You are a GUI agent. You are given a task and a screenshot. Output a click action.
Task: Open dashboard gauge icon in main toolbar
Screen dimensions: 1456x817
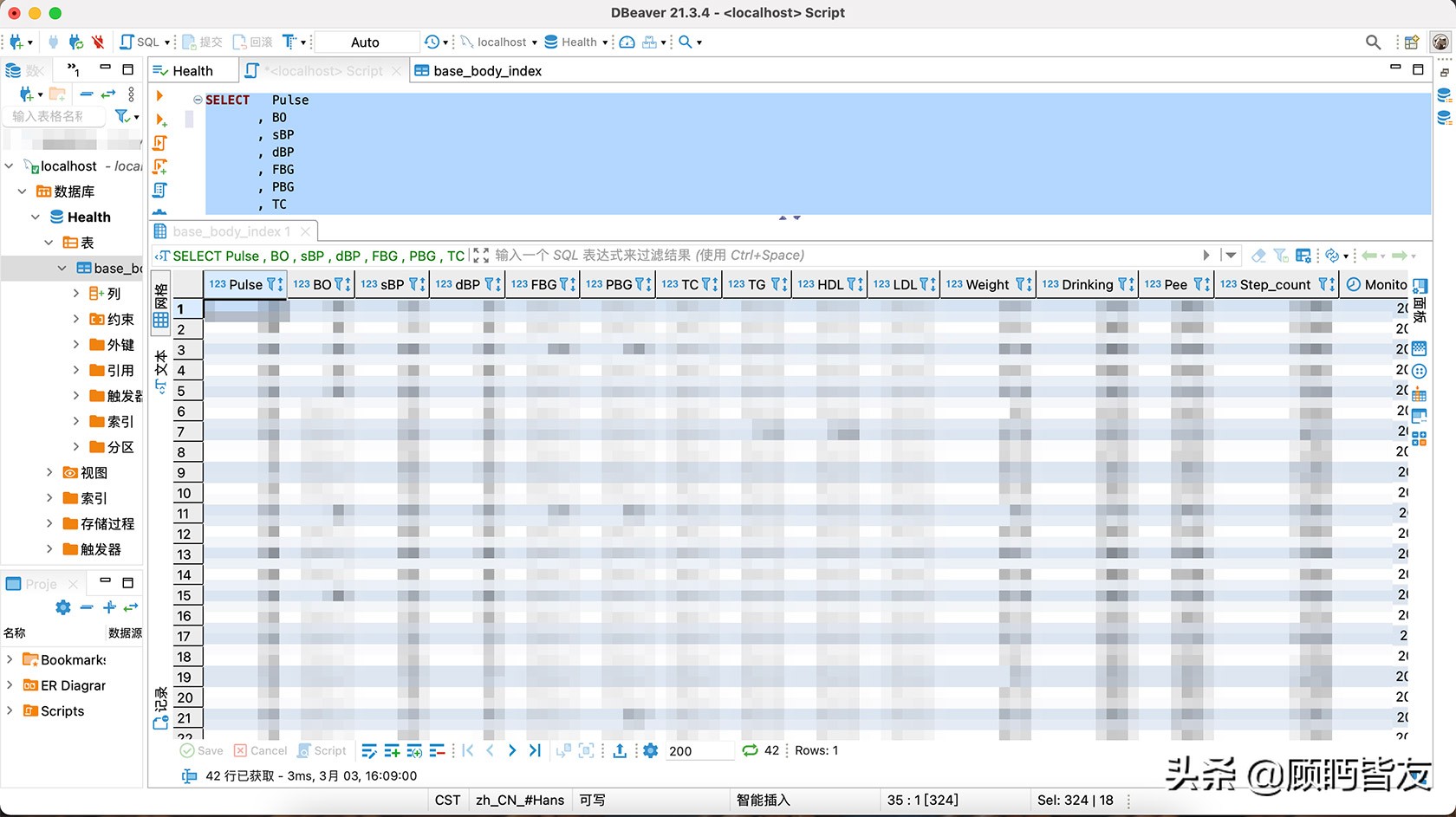click(x=627, y=42)
